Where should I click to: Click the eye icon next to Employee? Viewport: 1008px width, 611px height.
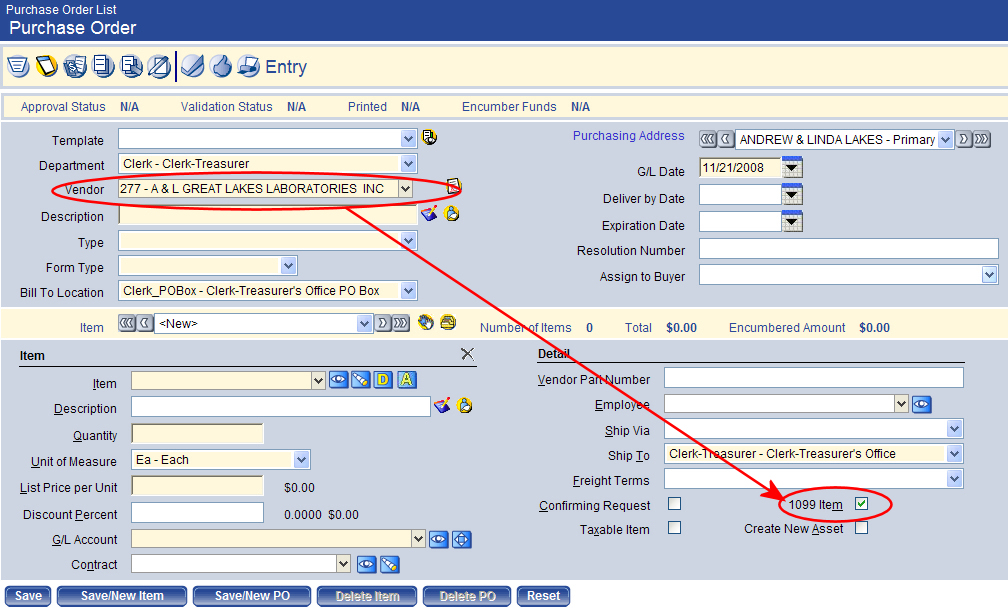coord(921,404)
